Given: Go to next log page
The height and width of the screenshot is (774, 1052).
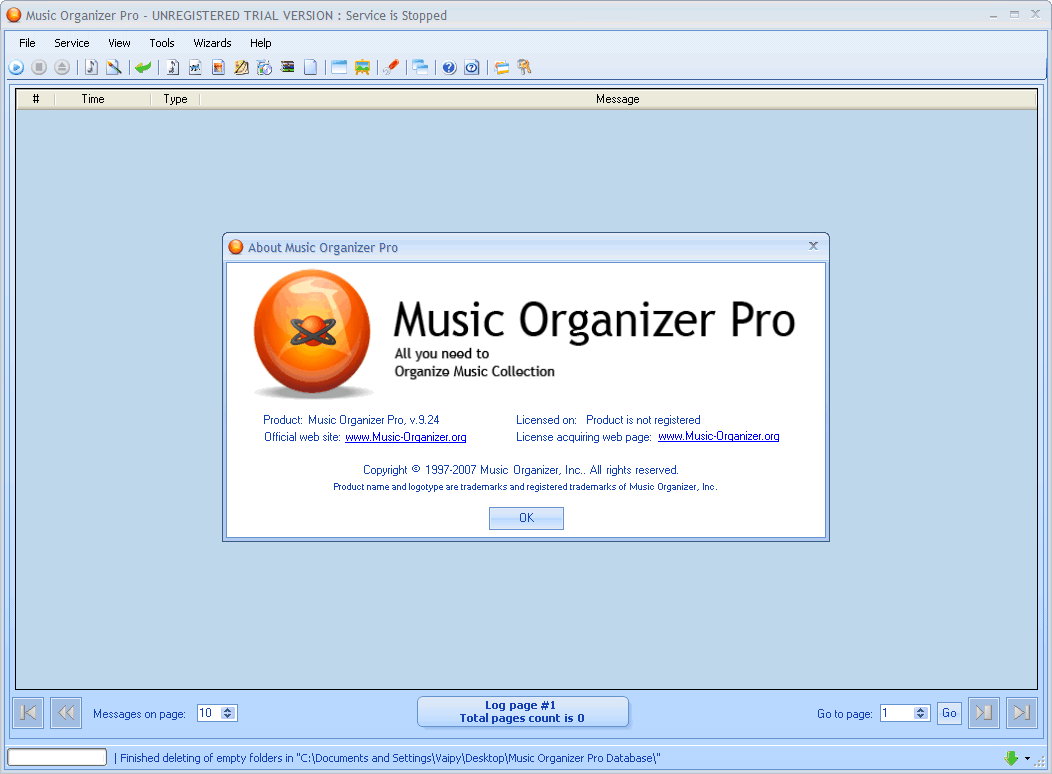Looking at the screenshot, I should (984, 712).
